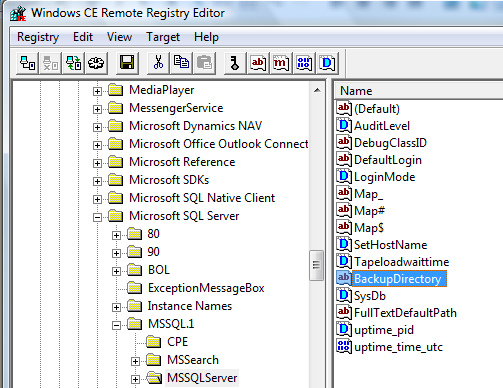Image resolution: width=503 pixels, height=388 pixels.
Task: Click the Disconnect from device toolbar icon
Action: (x=50, y=63)
